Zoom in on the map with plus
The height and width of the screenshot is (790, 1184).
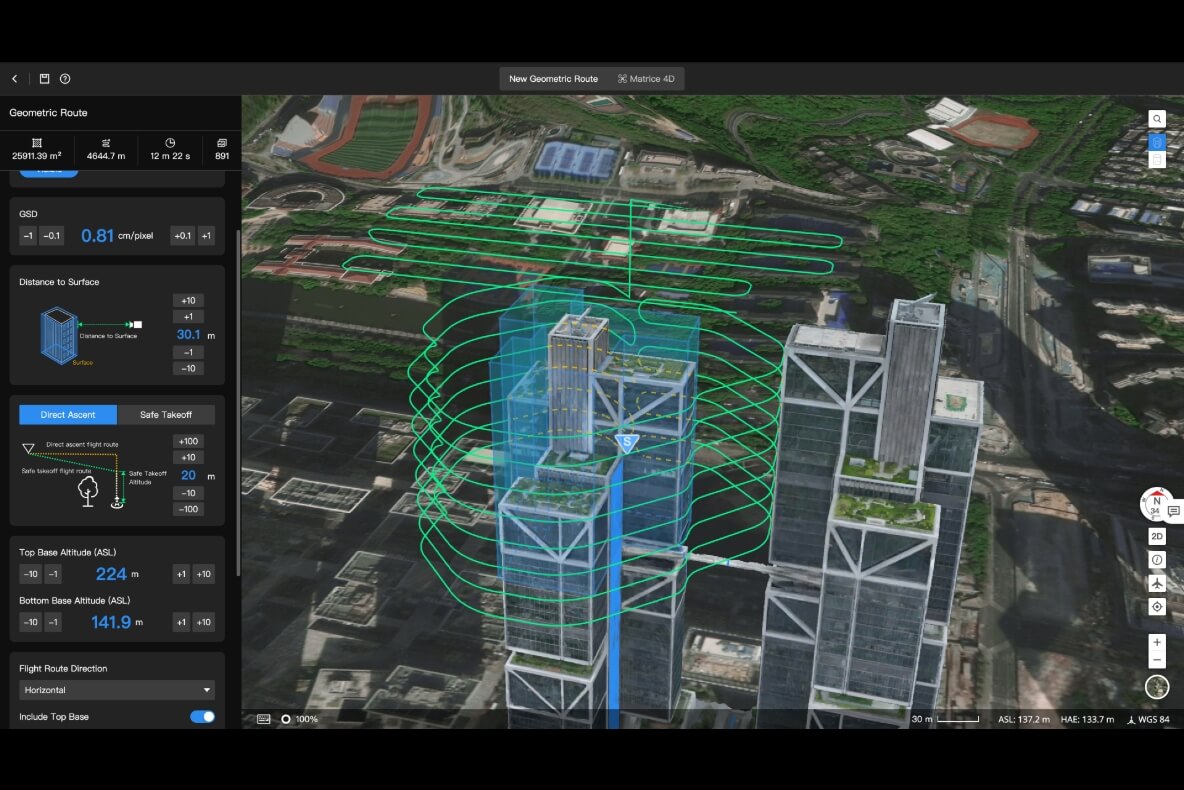(x=1157, y=642)
